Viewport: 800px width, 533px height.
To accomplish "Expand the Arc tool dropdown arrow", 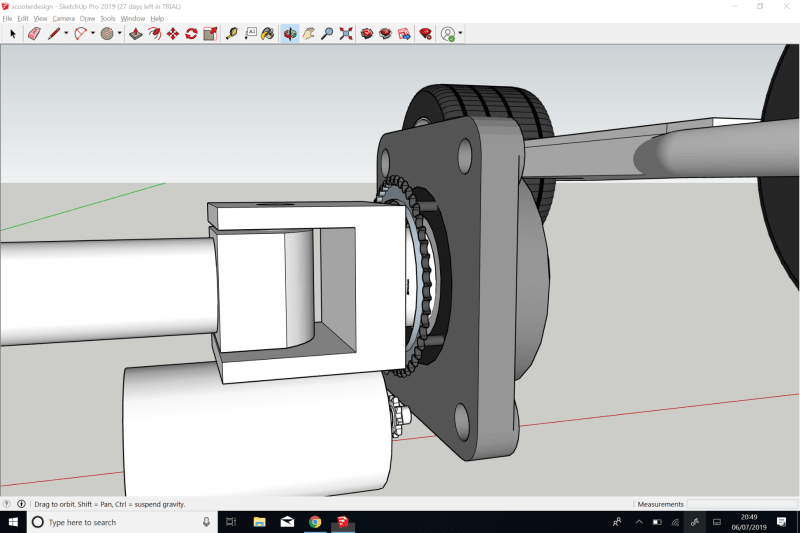I will click(x=93, y=34).
